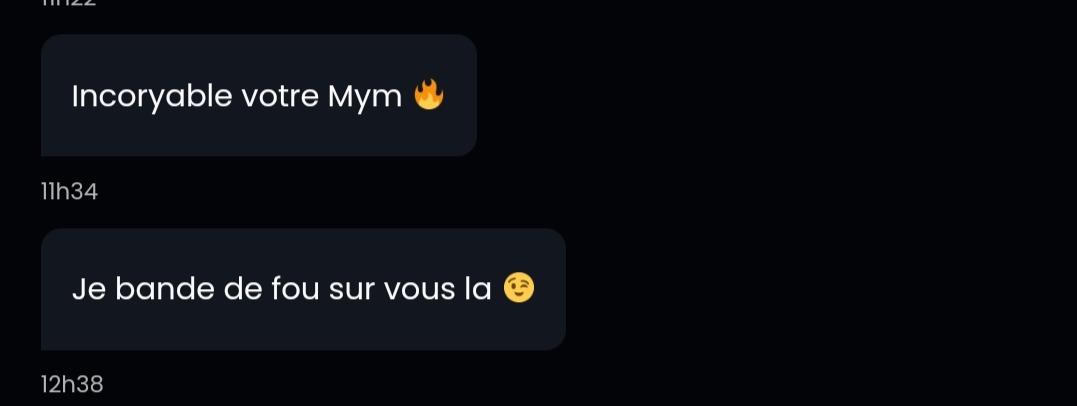Viewport: 1077px width, 406px height.
Task: Click the word "de" in the second message
Action: 243,289
